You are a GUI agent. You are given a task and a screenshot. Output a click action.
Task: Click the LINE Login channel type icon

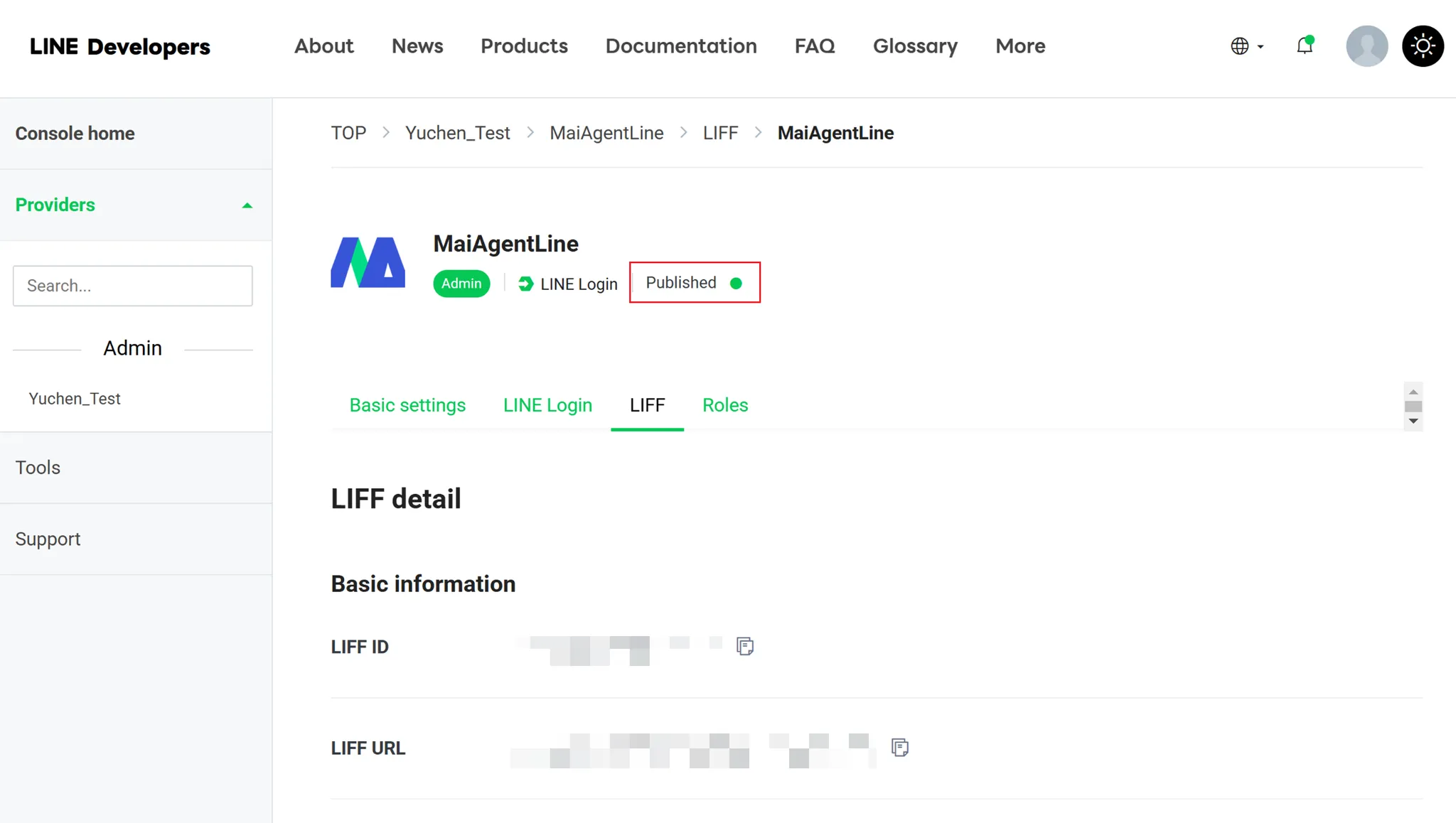[x=525, y=284]
